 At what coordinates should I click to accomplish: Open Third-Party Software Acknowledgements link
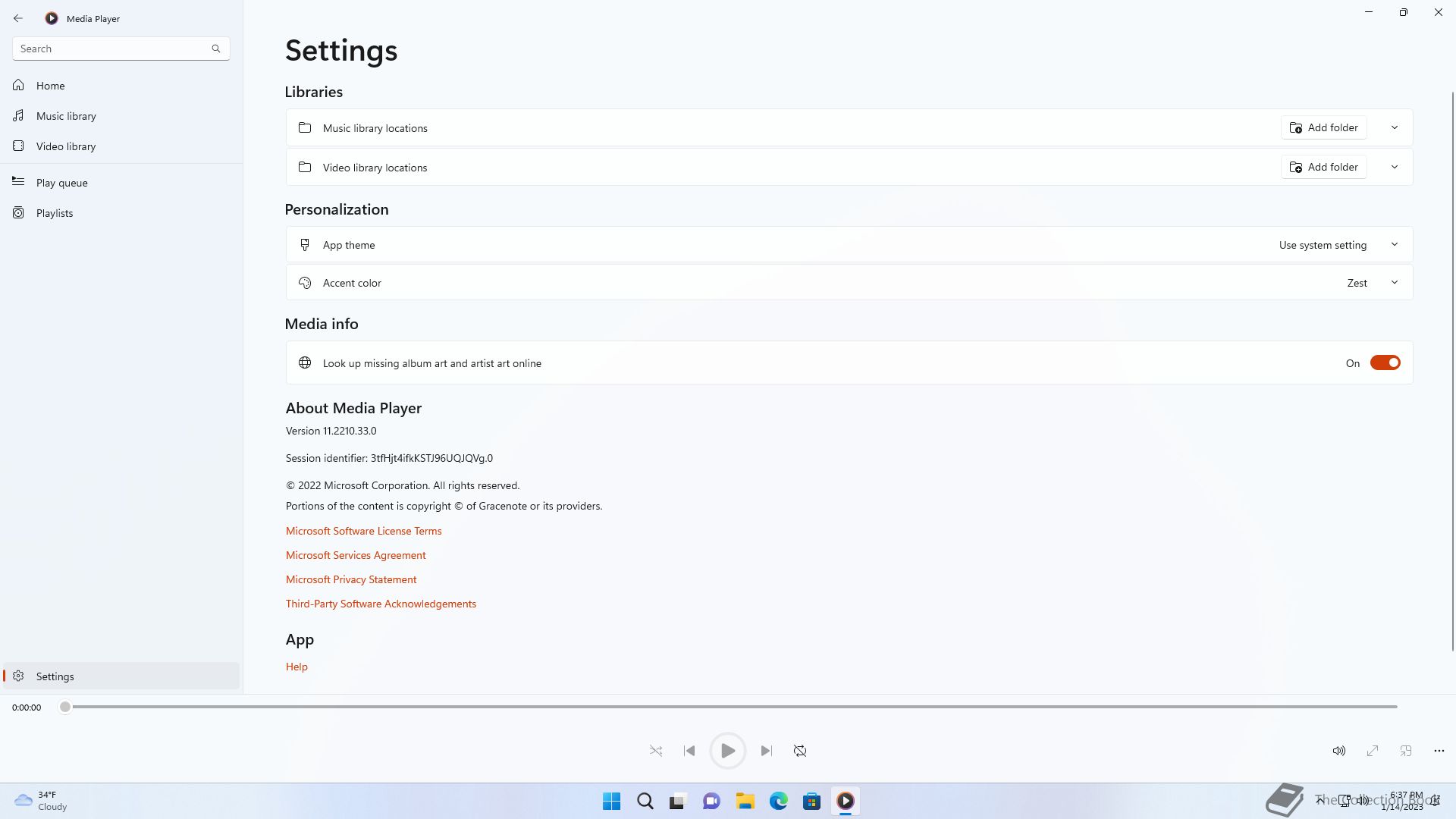(381, 604)
